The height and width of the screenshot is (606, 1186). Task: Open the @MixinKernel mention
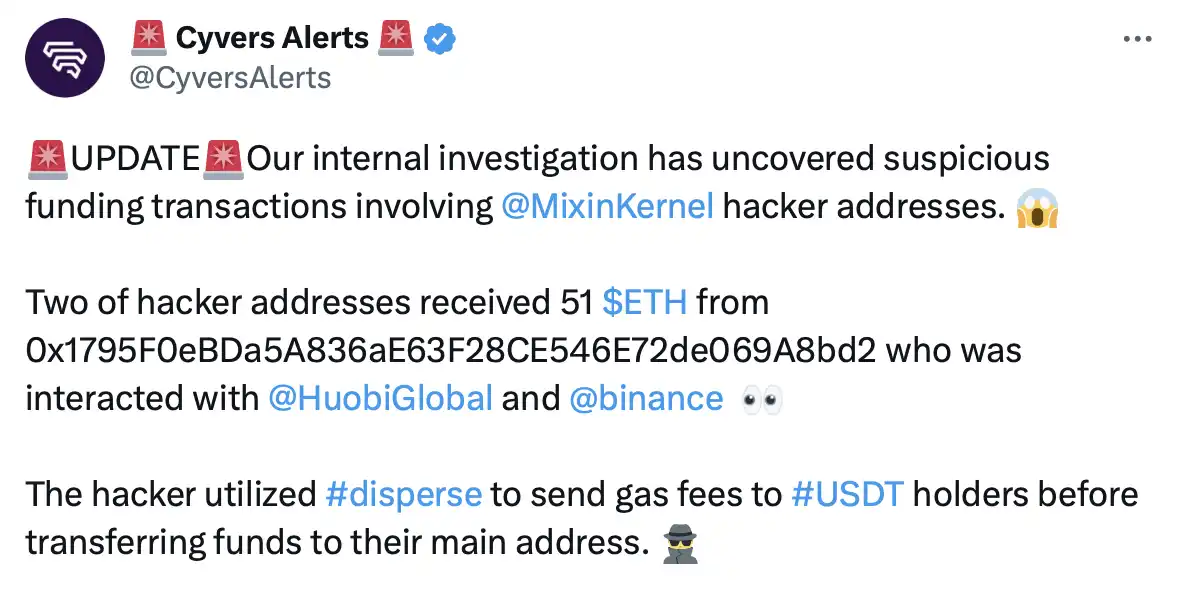point(607,206)
